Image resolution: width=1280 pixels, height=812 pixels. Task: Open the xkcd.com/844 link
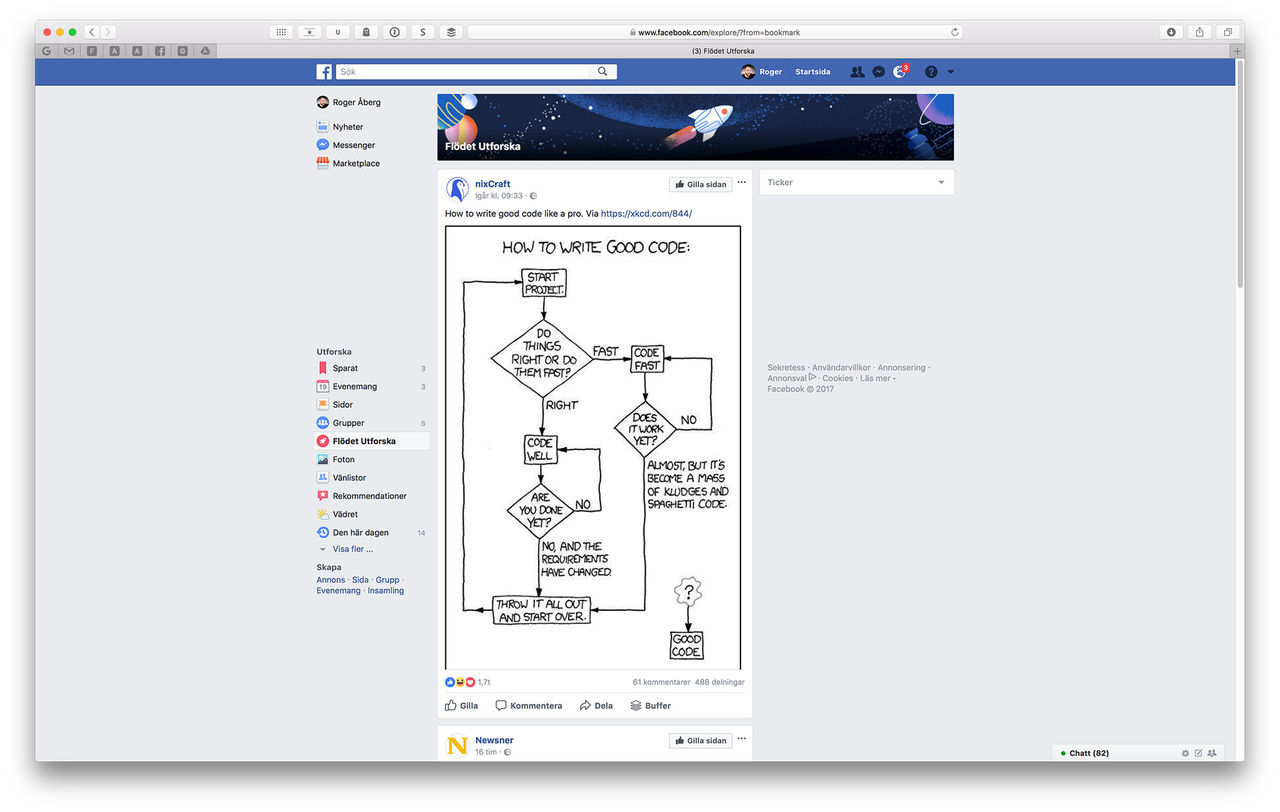coord(646,214)
